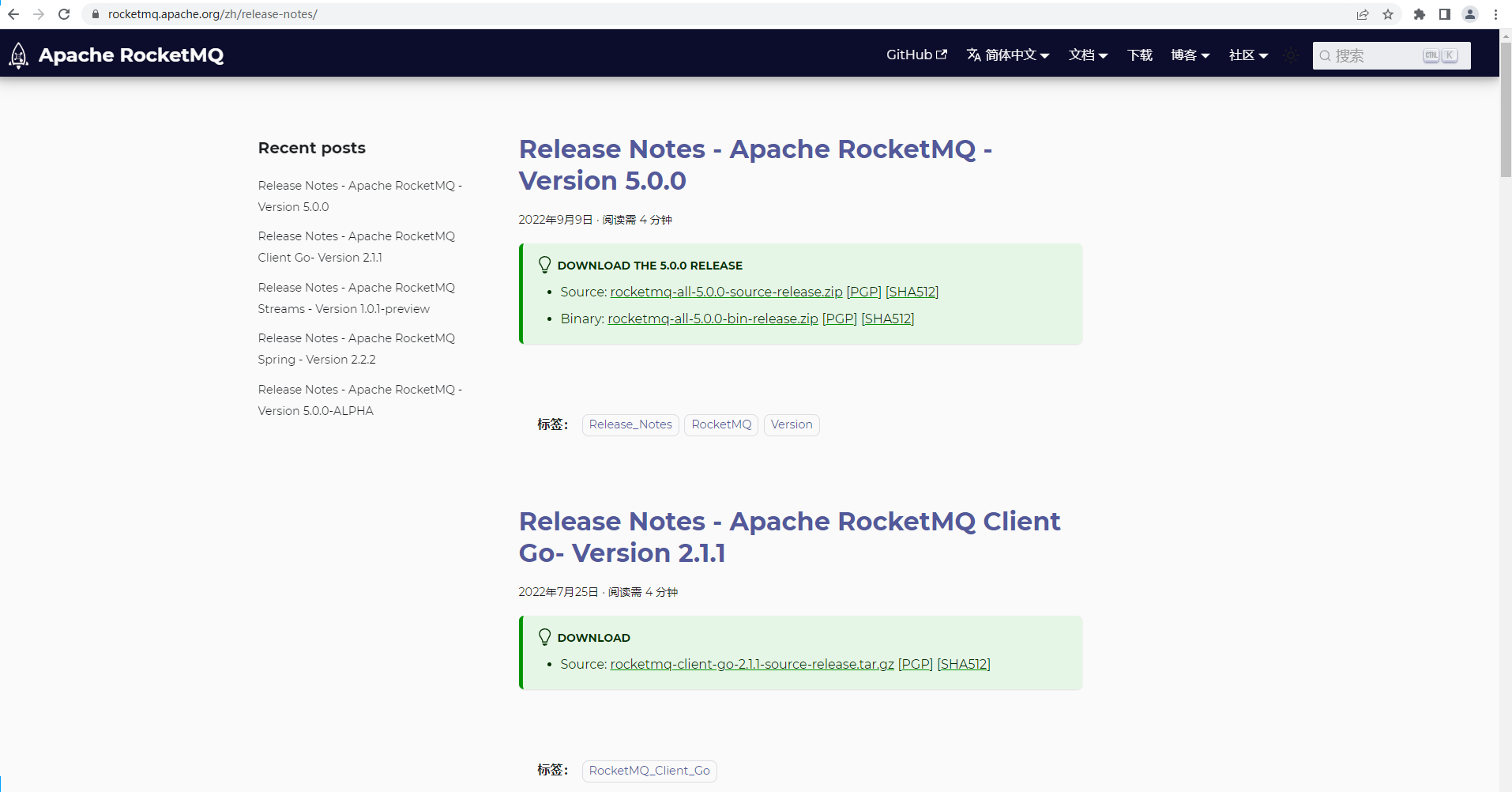
Task: Expand the 社区 dropdown
Action: point(1248,55)
